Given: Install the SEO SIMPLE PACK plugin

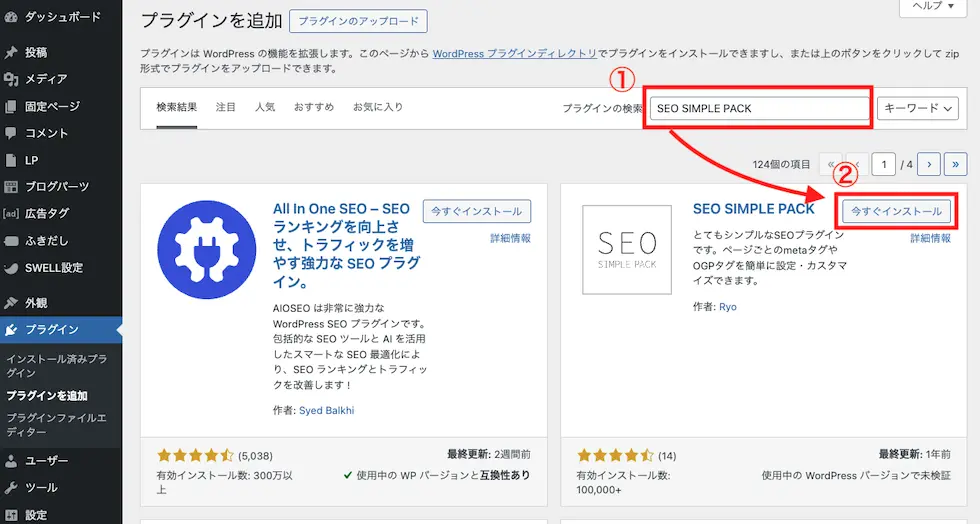Looking at the screenshot, I should pyautogui.click(x=896, y=211).
